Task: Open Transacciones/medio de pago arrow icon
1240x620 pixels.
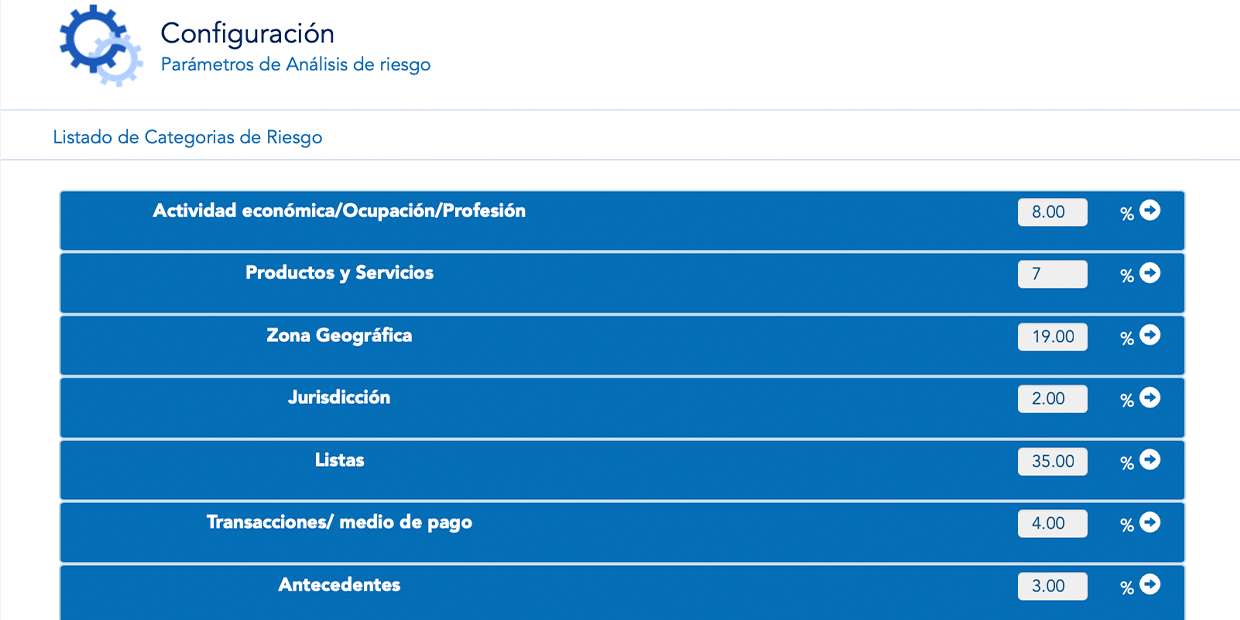Action: [1150, 522]
